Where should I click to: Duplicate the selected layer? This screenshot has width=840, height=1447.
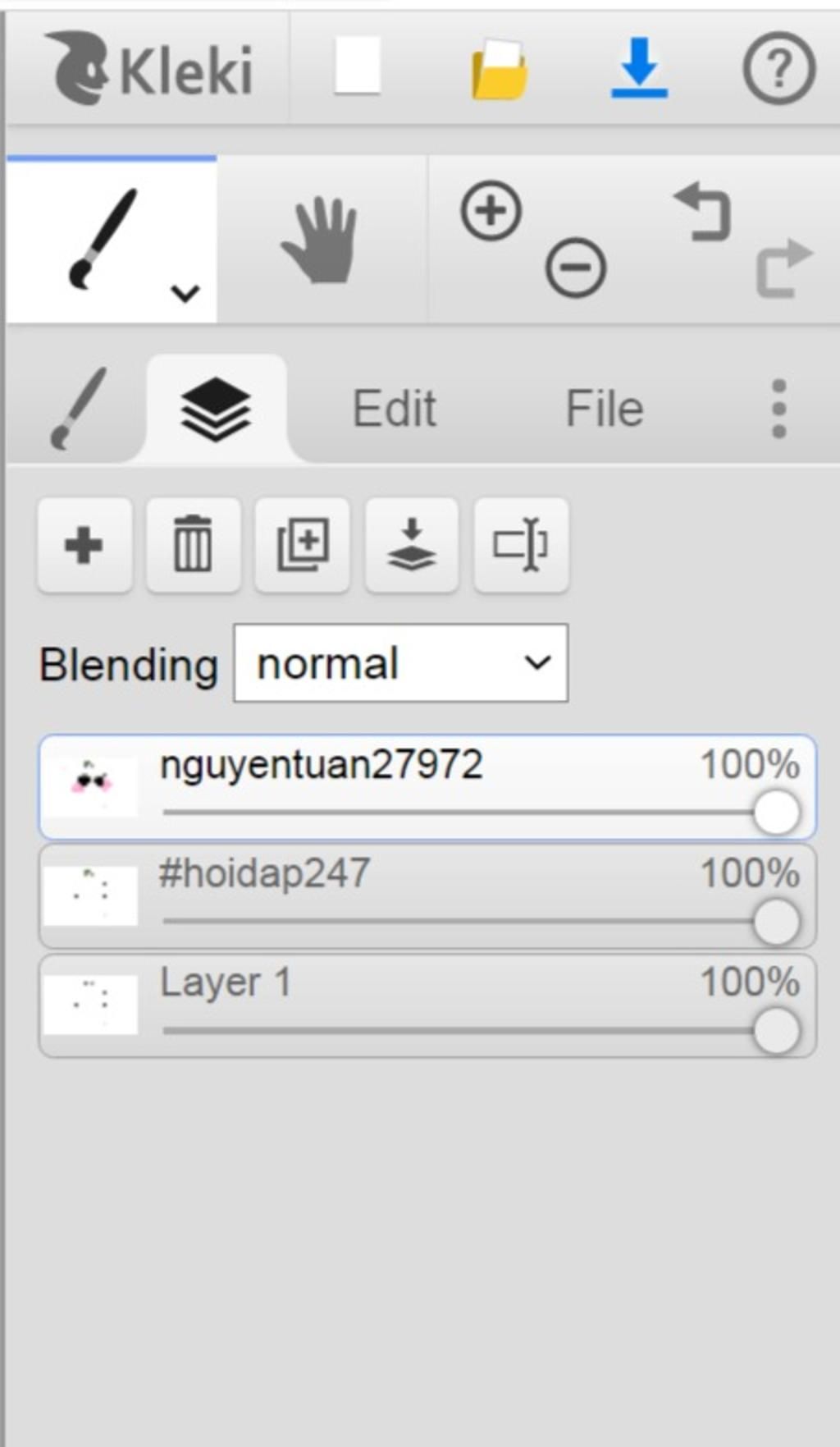coord(303,544)
